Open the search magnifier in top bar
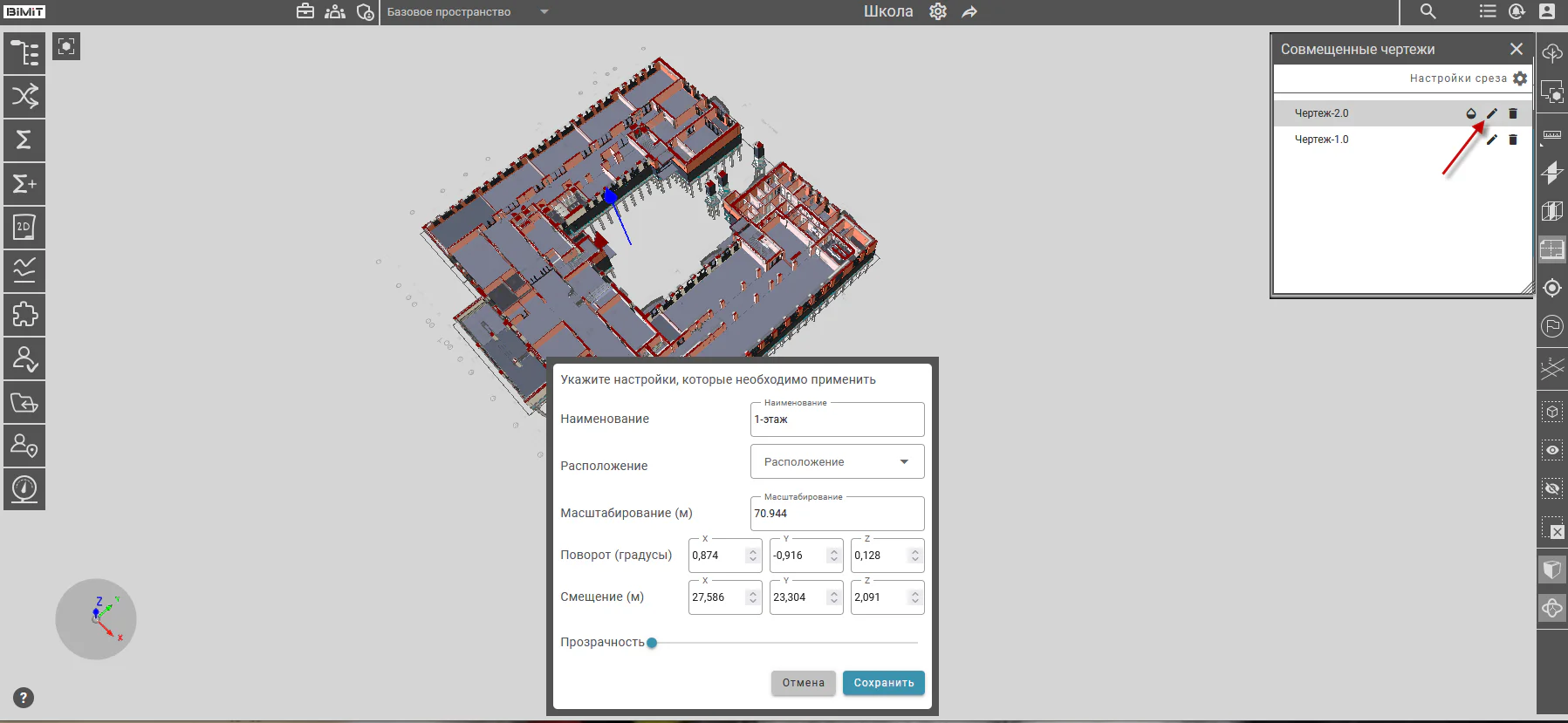Image resolution: width=1568 pixels, height=723 pixels. (1428, 11)
